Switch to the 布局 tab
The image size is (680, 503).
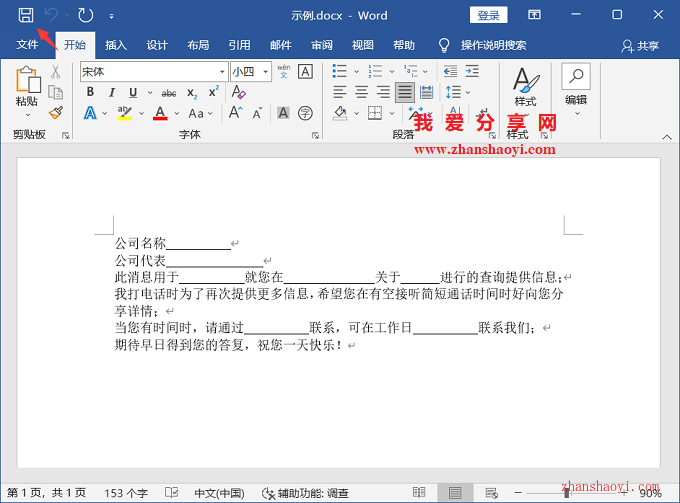pos(198,45)
